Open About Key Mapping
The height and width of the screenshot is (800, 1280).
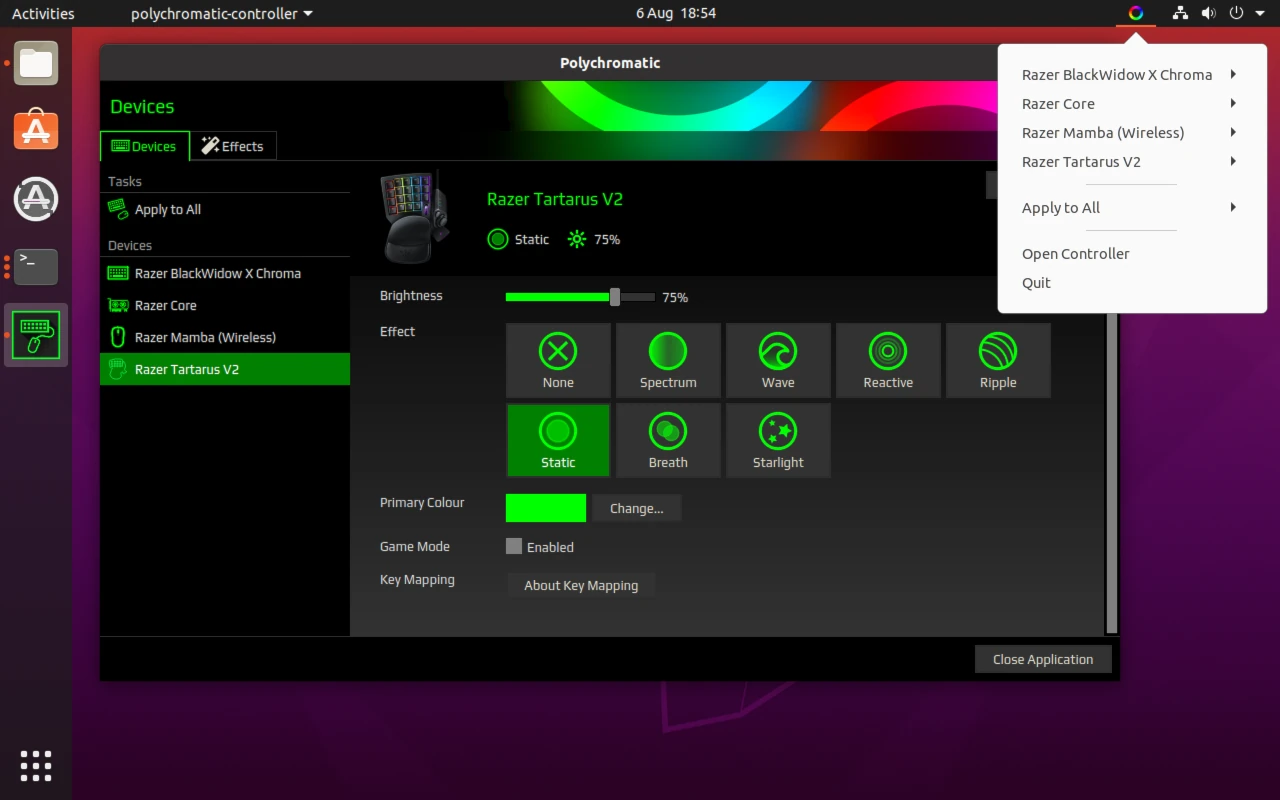tap(581, 585)
